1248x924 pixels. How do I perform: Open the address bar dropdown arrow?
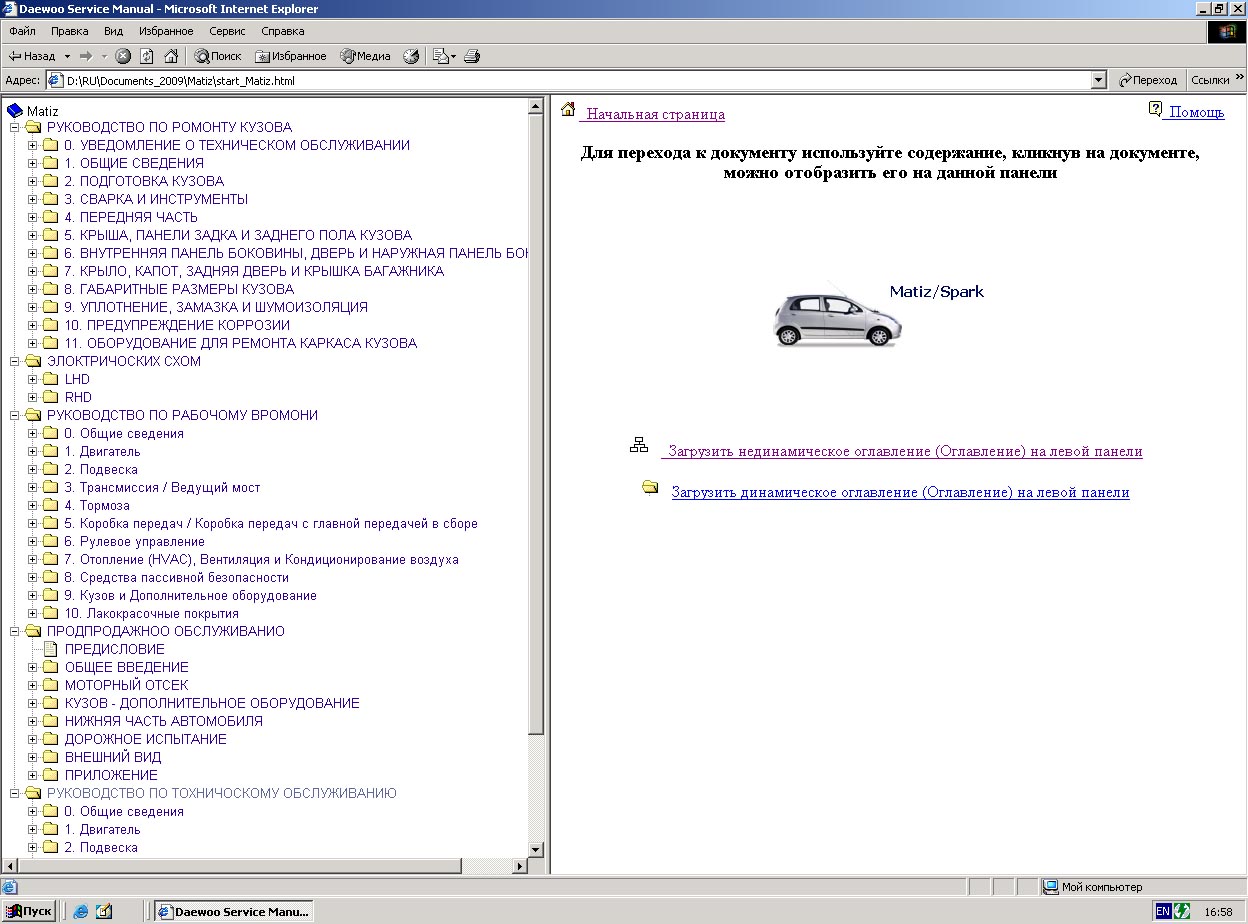[x=1099, y=80]
